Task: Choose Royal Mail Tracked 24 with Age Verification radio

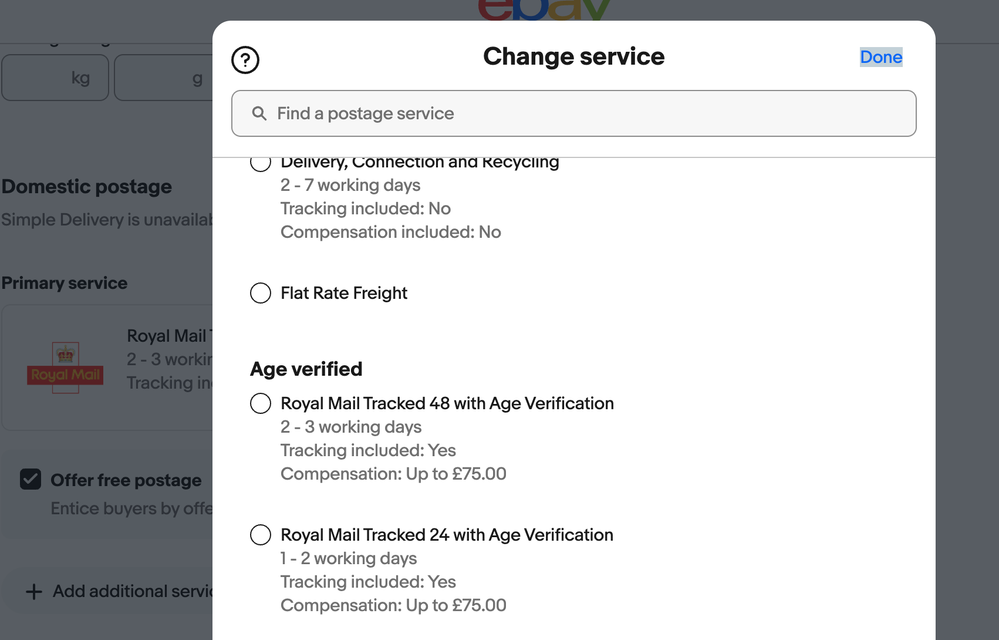Action: tap(261, 535)
